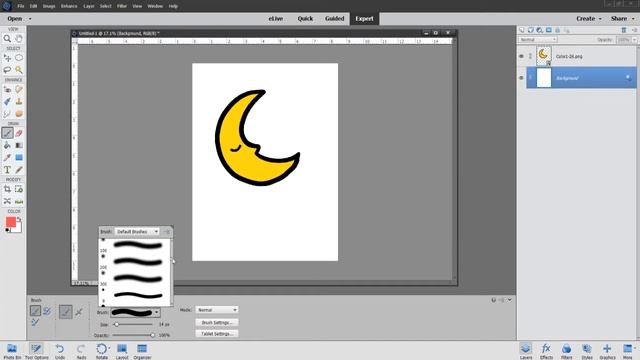Select the Clone Stamp tool
This screenshot has height=360, width=640.
point(19,101)
